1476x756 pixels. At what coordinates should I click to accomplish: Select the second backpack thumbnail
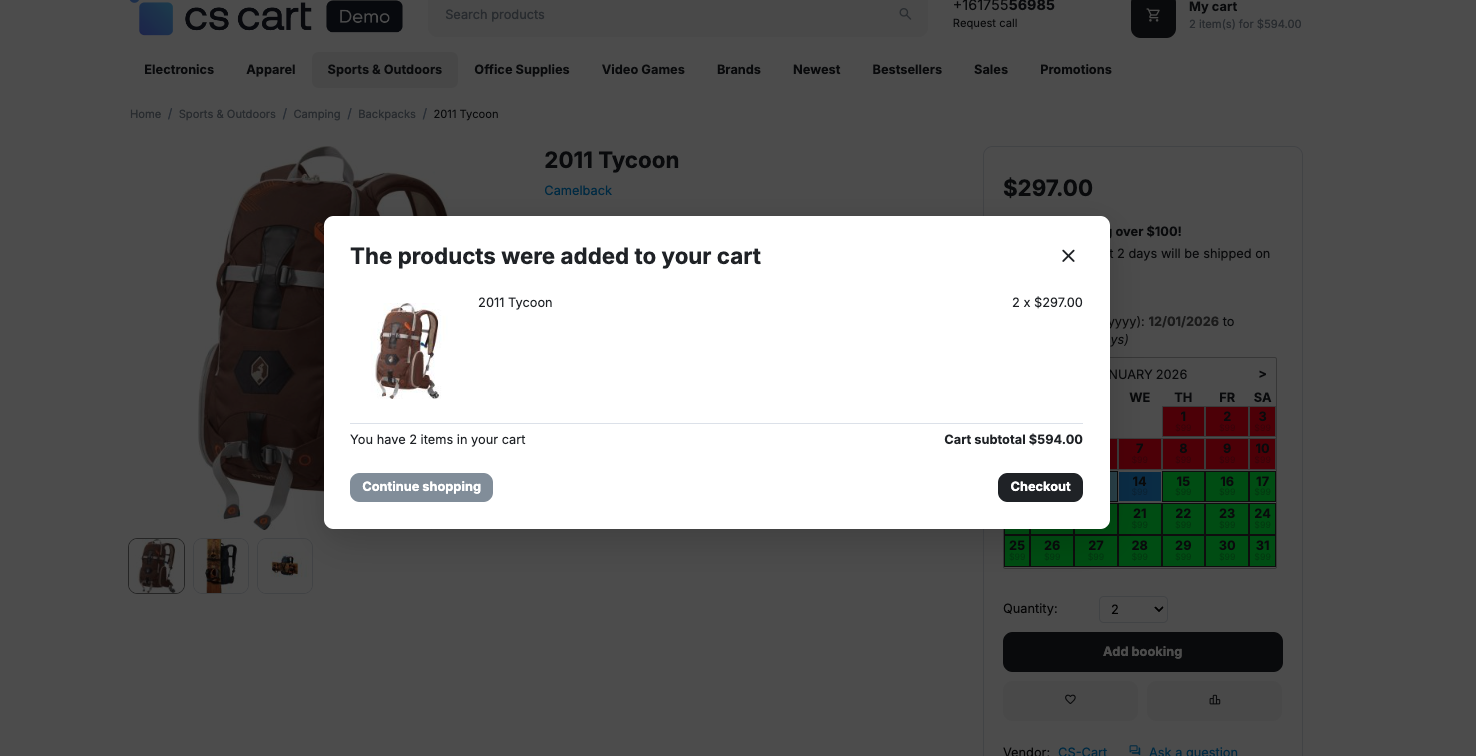[221, 566]
